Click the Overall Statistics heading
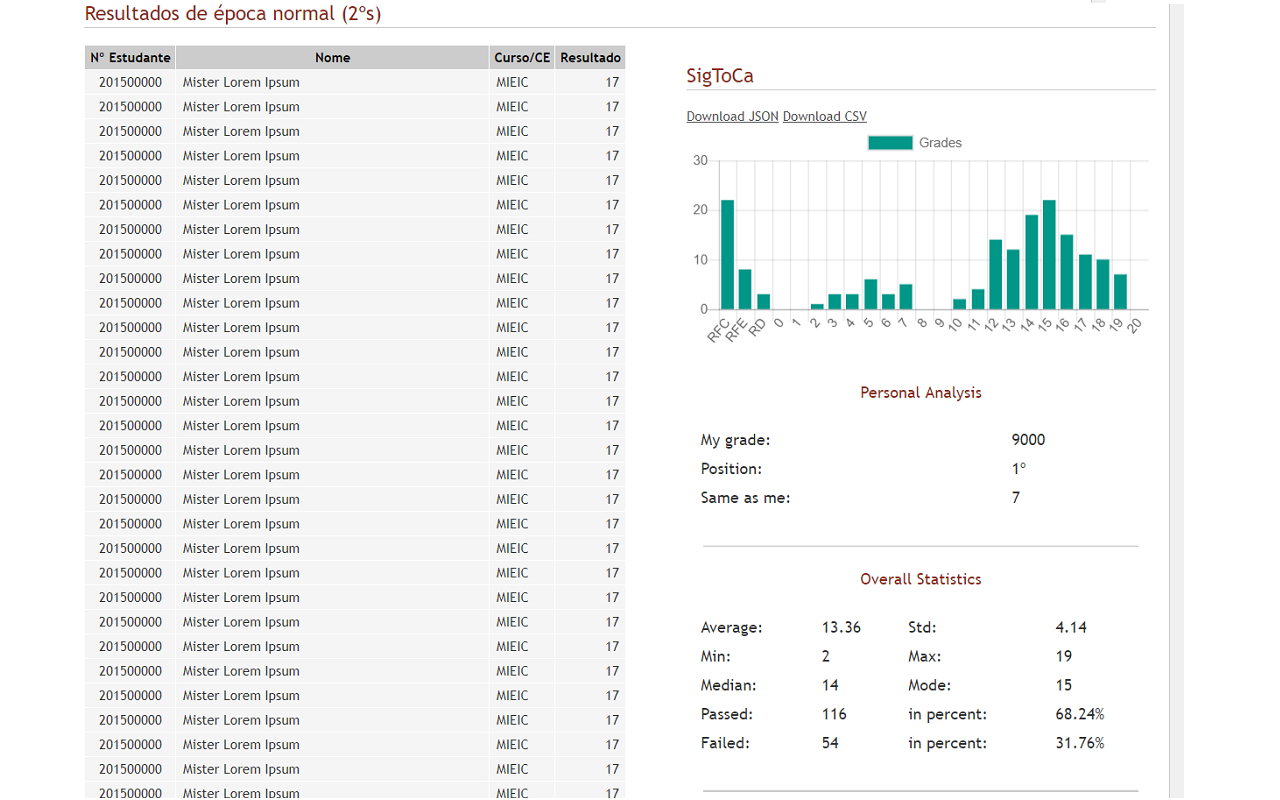Viewport: 1280px width, 800px height. [x=920, y=579]
